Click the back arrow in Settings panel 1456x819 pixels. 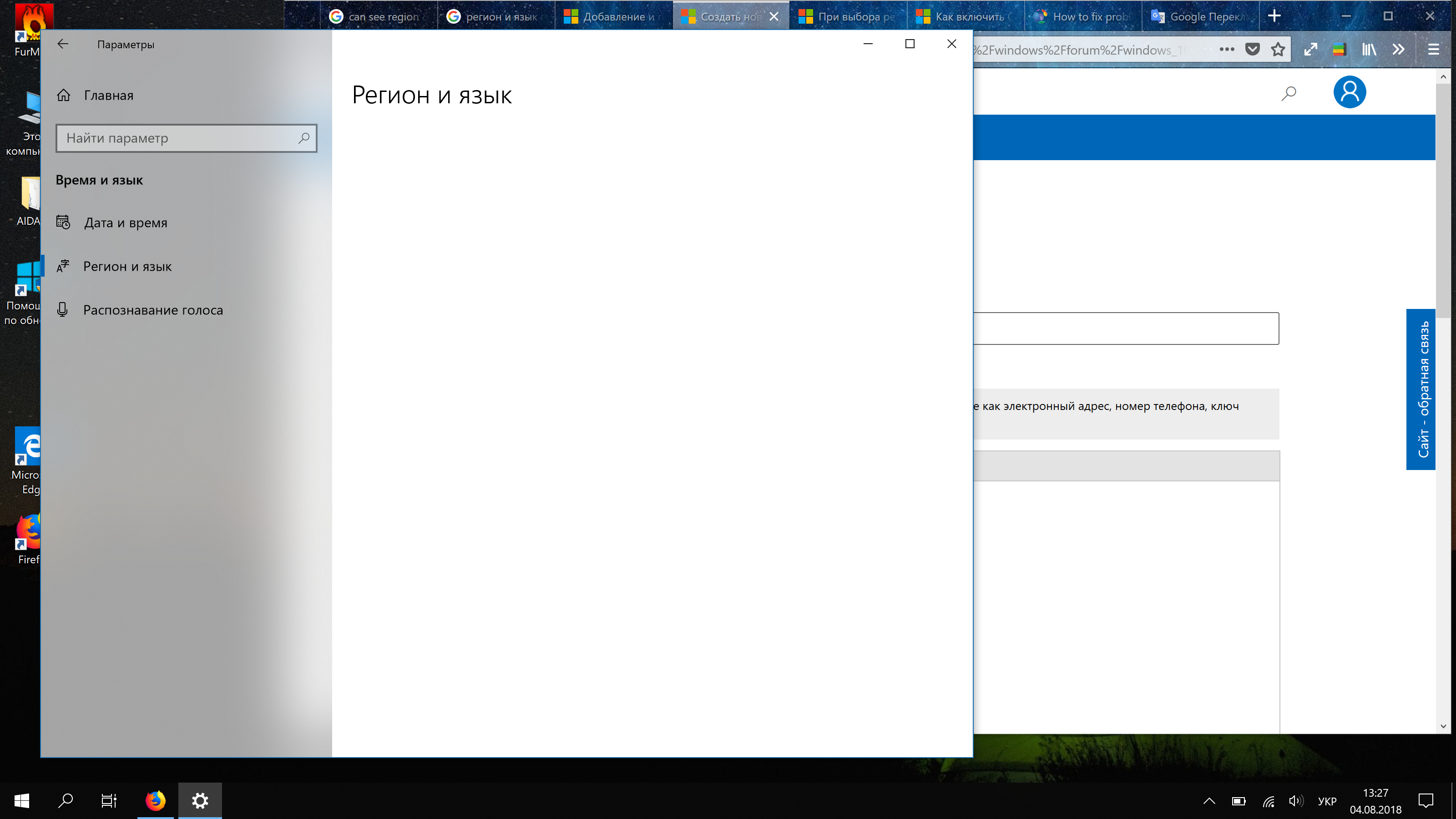[62, 44]
